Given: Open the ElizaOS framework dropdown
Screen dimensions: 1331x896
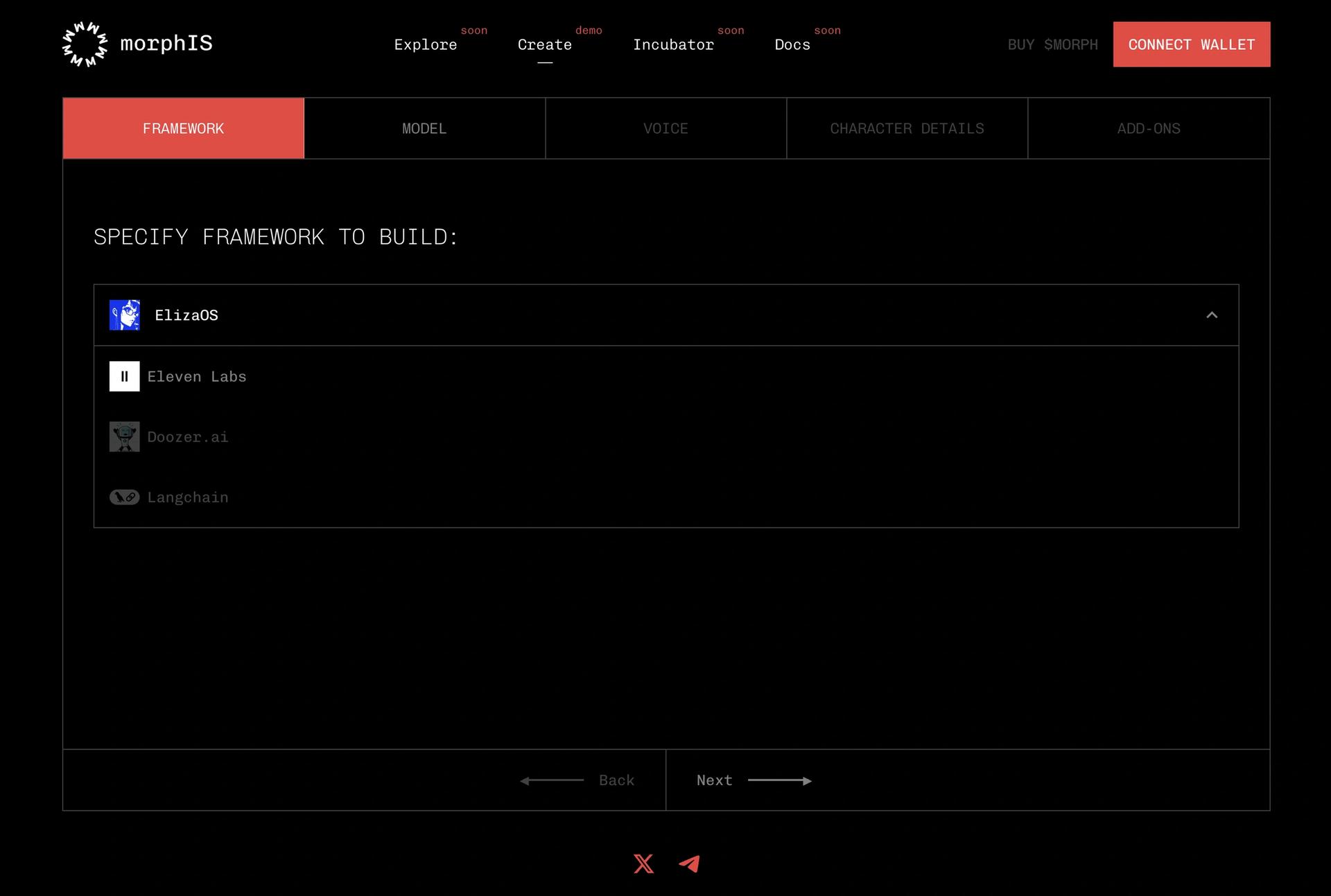Looking at the screenshot, I should click(666, 315).
